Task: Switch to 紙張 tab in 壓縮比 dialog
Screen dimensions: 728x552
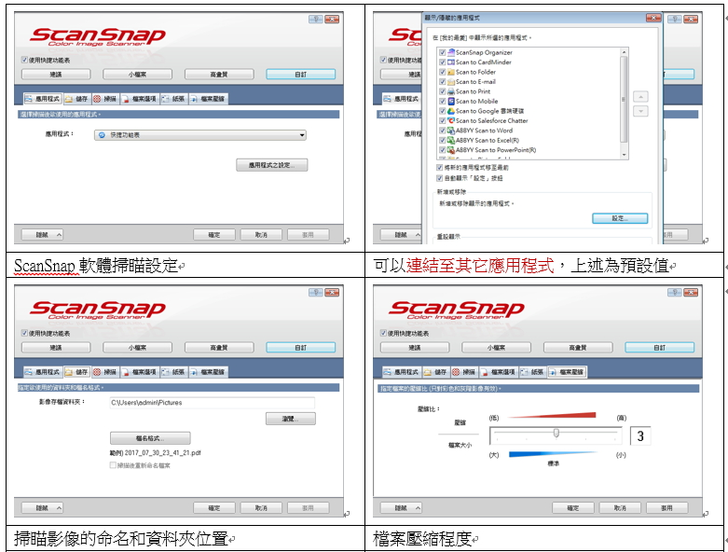Action: tap(533, 372)
